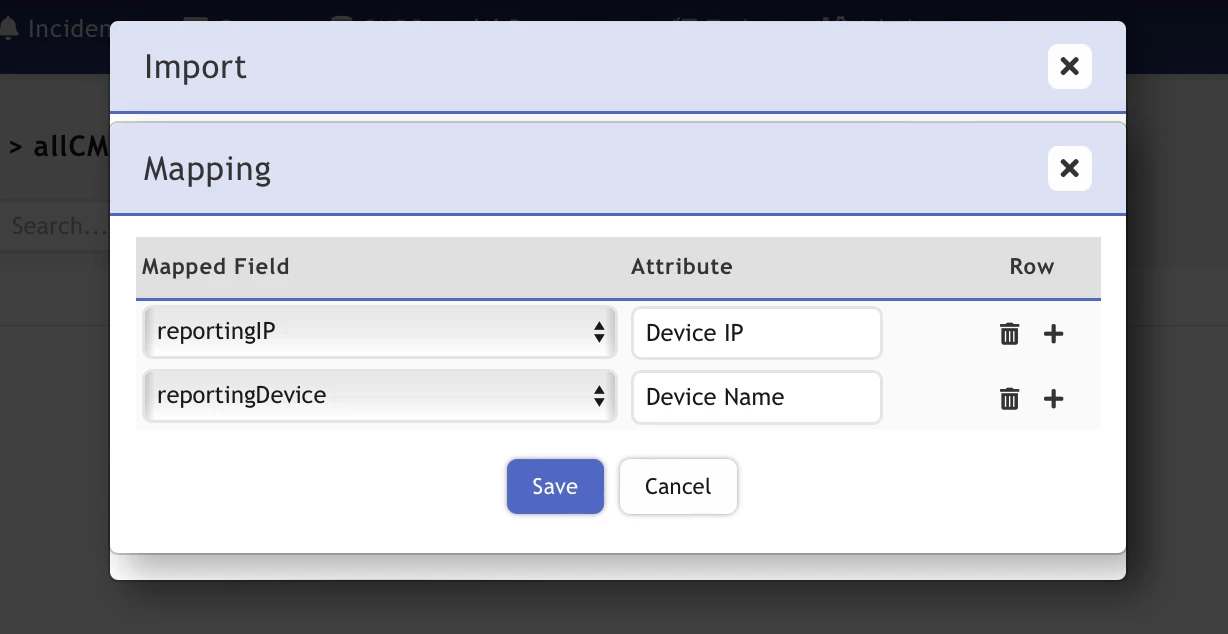Image resolution: width=1228 pixels, height=634 pixels.
Task: Add a row after reportingDevice
Action: click(1053, 399)
